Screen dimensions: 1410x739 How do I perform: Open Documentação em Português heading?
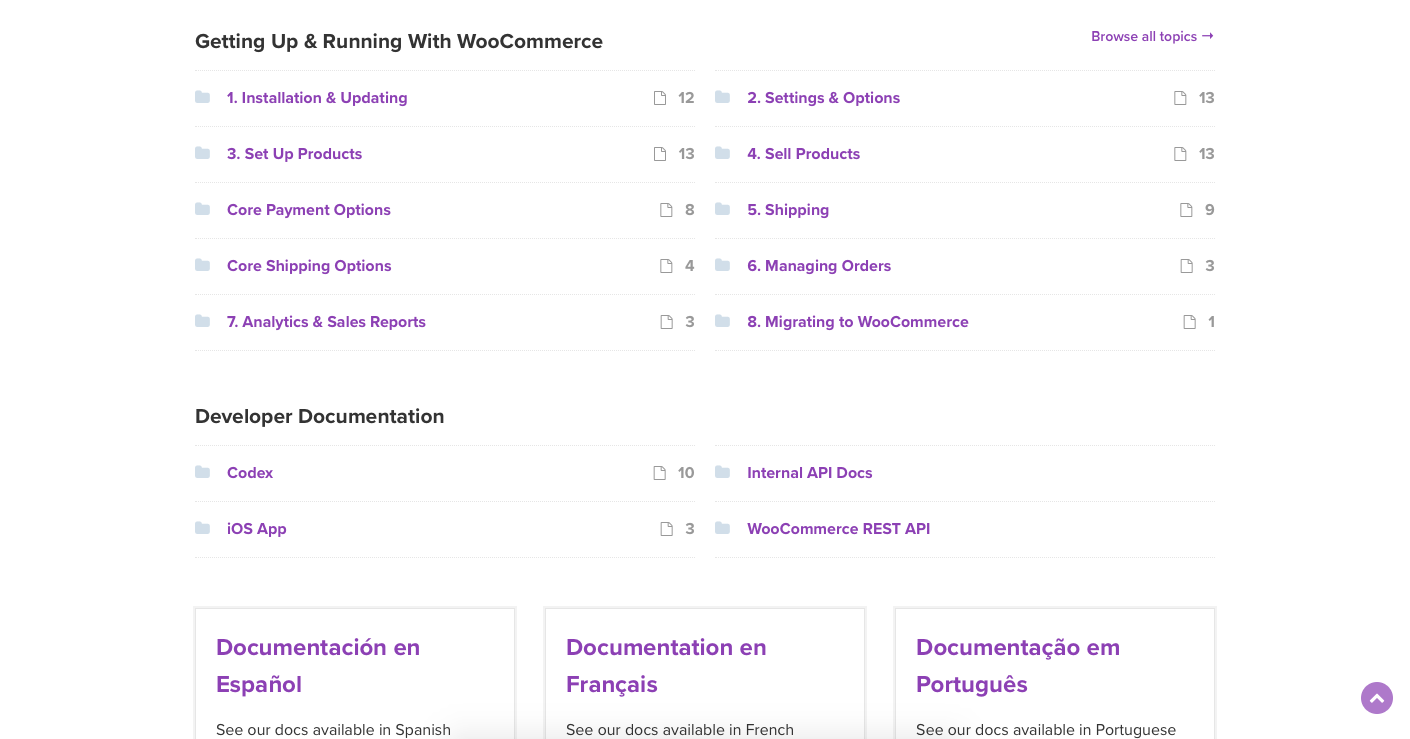pyautogui.click(x=1017, y=665)
